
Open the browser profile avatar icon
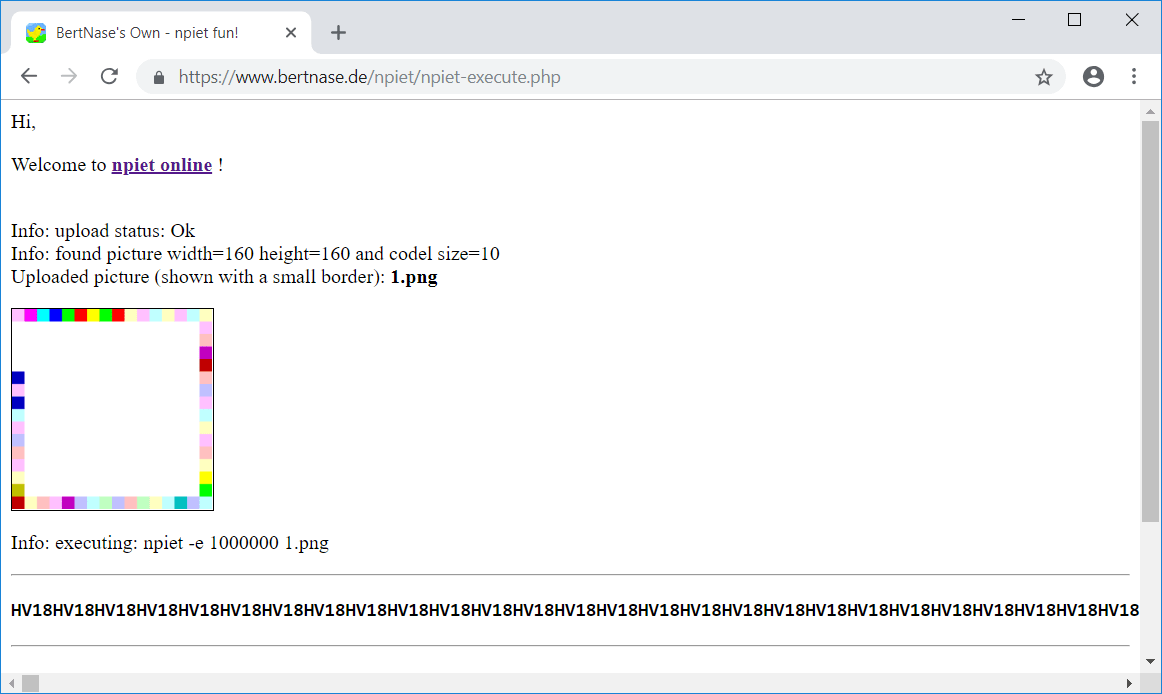[1093, 76]
